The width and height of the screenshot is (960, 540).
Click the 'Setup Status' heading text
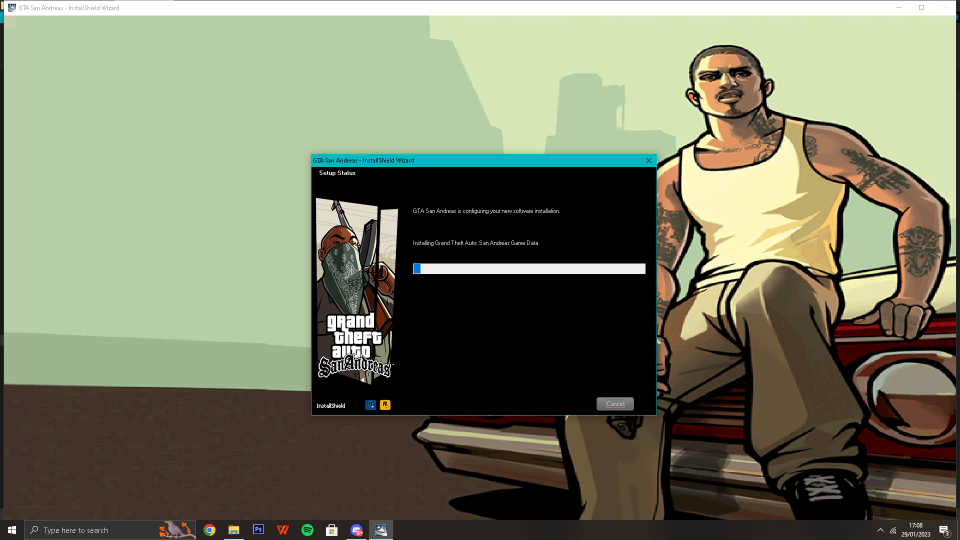[x=337, y=173]
